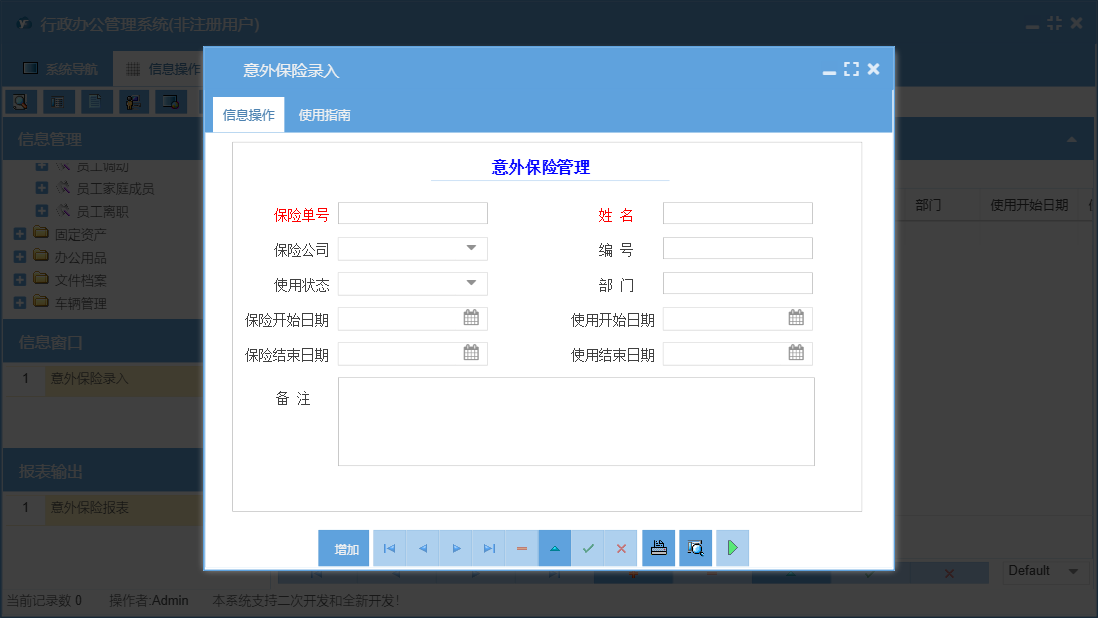Image resolution: width=1098 pixels, height=618 pixels.
Task: Cancel editing with the red X icon
Action: (x=621, y=548)
